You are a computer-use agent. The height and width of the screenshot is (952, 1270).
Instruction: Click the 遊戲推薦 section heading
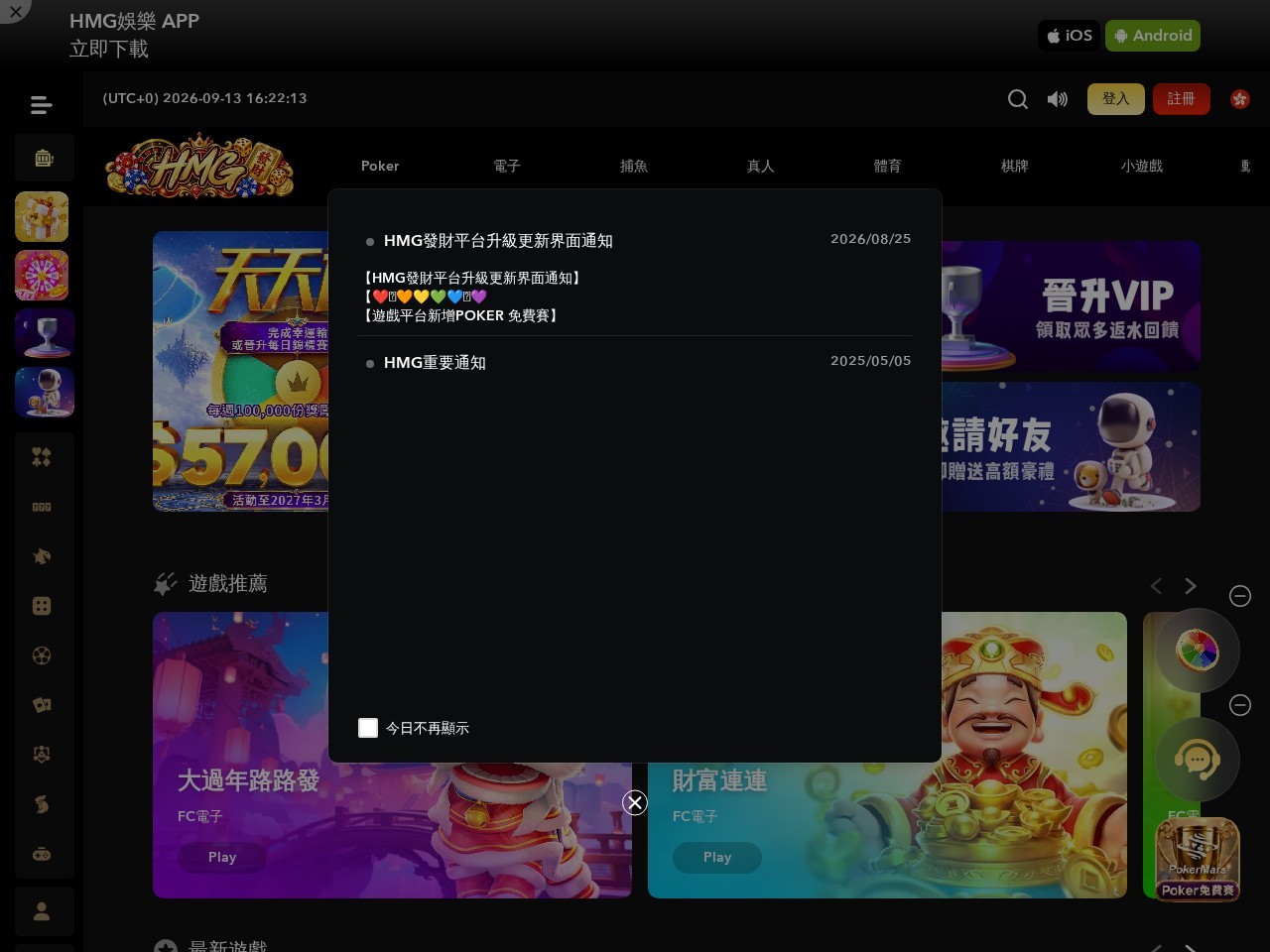point(228,583)
